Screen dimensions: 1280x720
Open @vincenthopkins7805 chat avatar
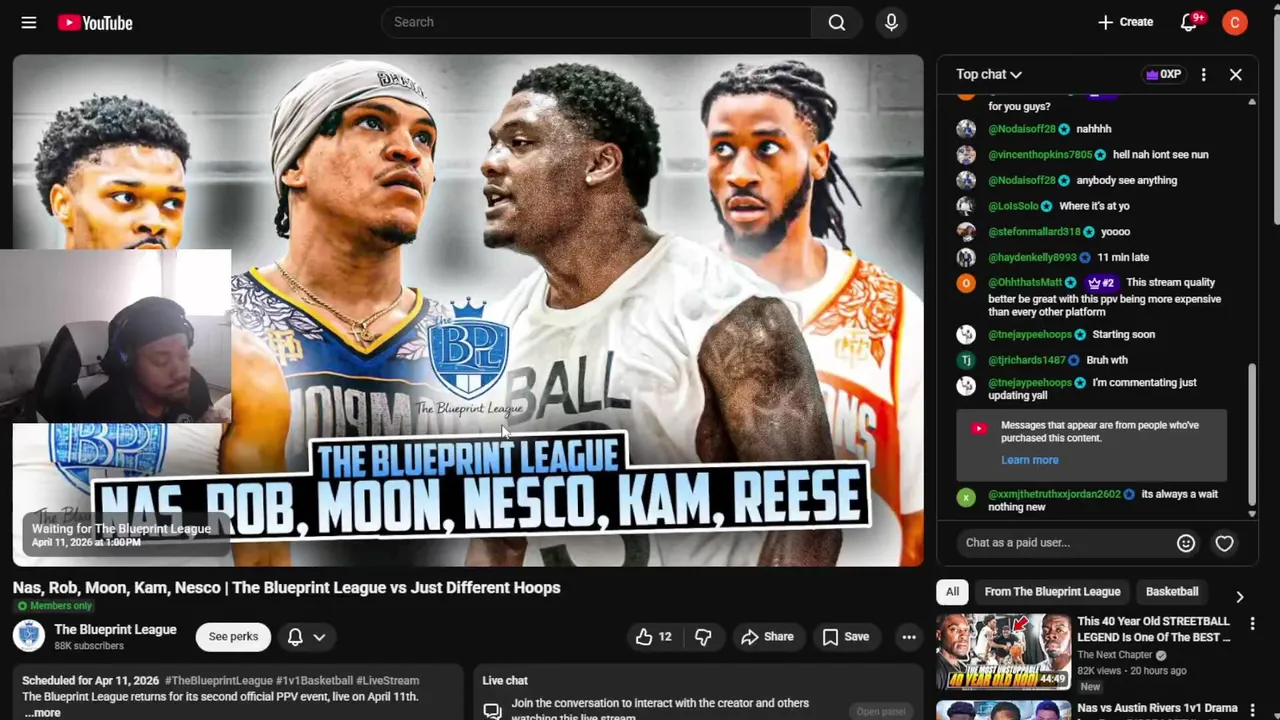(966, 155)
